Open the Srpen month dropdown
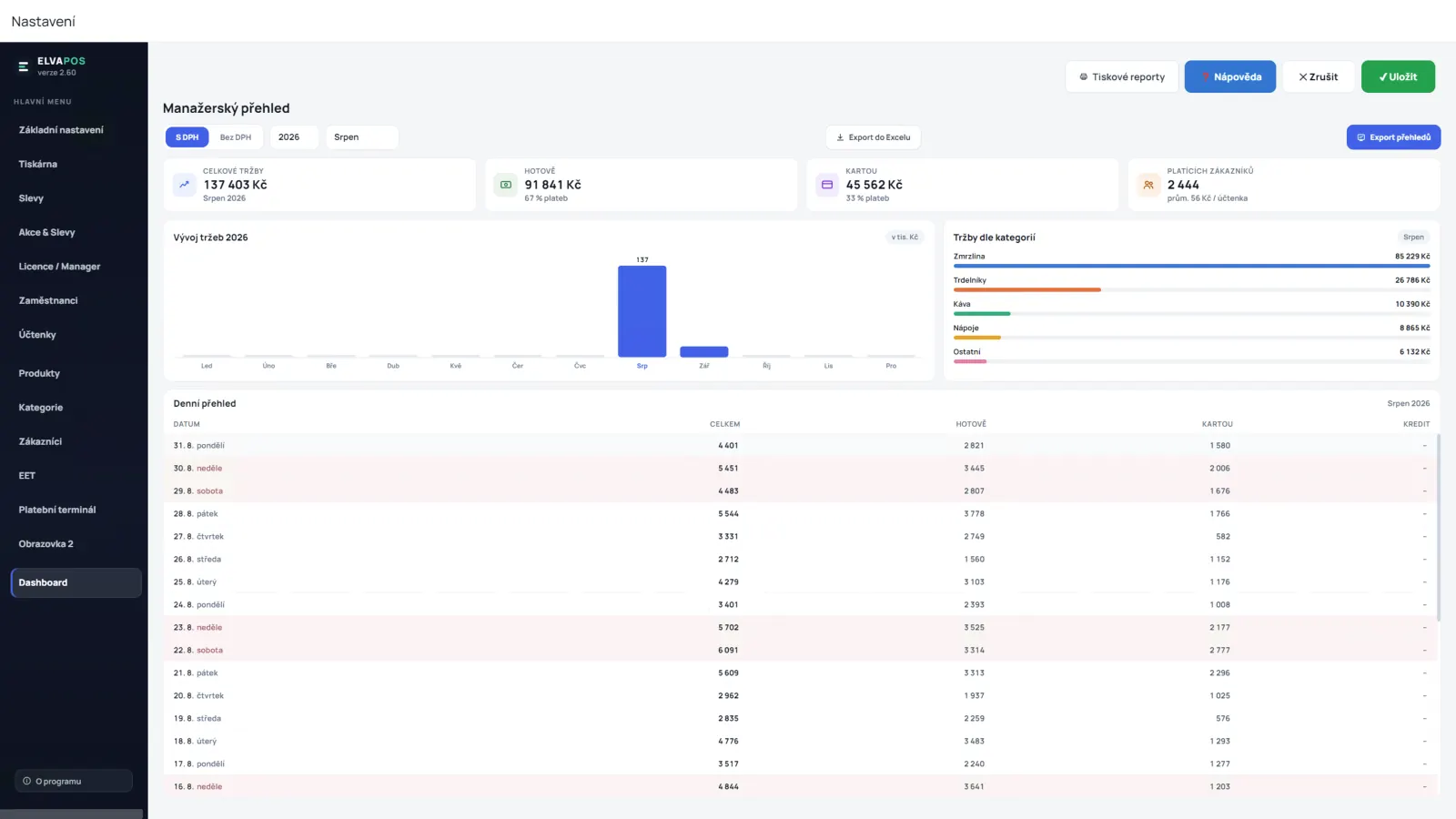The width and height of the screenshot is (1456, 819). click(x=362, y=137)
